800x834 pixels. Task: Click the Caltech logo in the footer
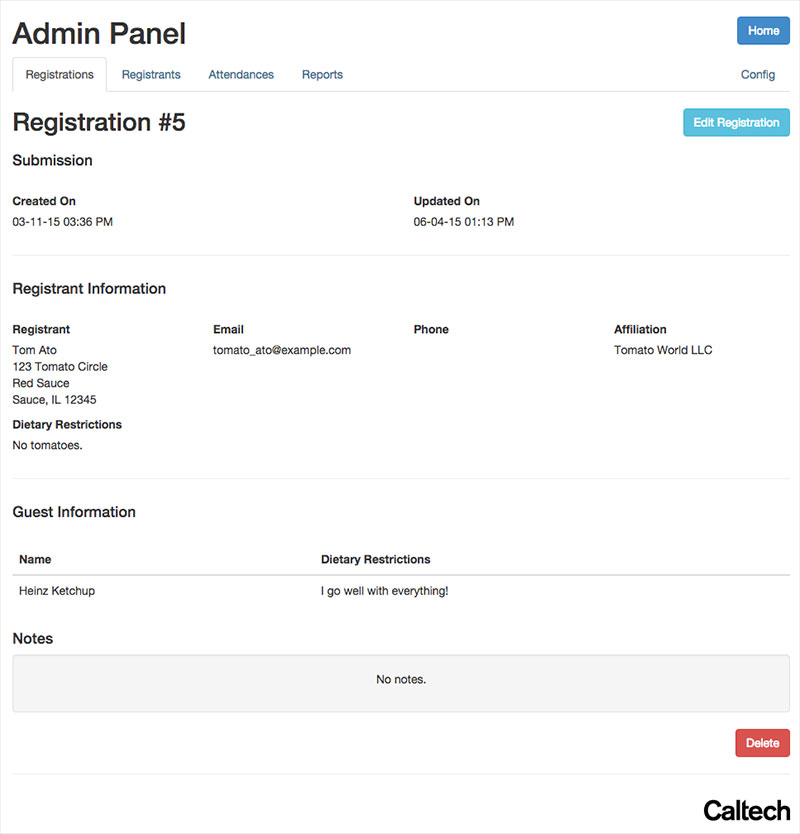click(x=746, y=811)
